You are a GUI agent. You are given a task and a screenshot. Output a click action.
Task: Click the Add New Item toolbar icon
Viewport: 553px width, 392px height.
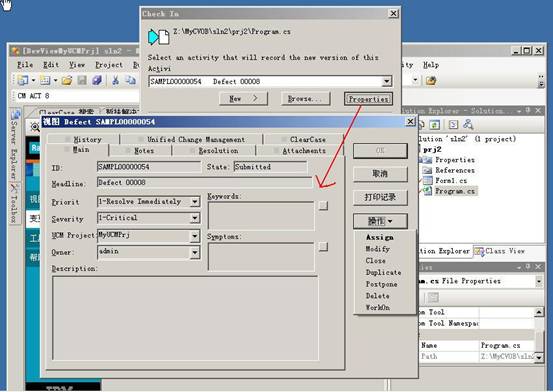point(45,80)
